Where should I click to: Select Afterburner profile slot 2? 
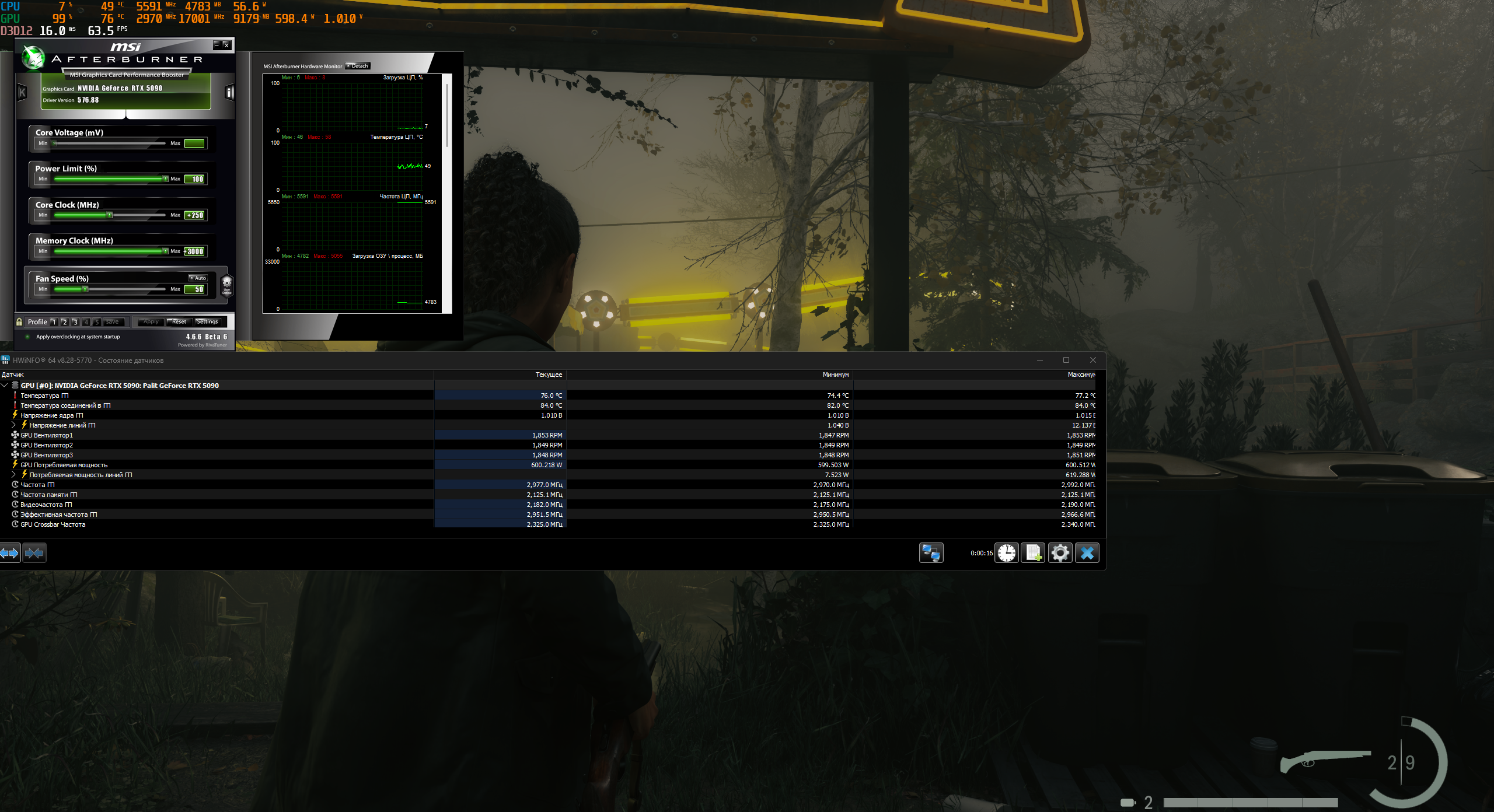[64, 321]
